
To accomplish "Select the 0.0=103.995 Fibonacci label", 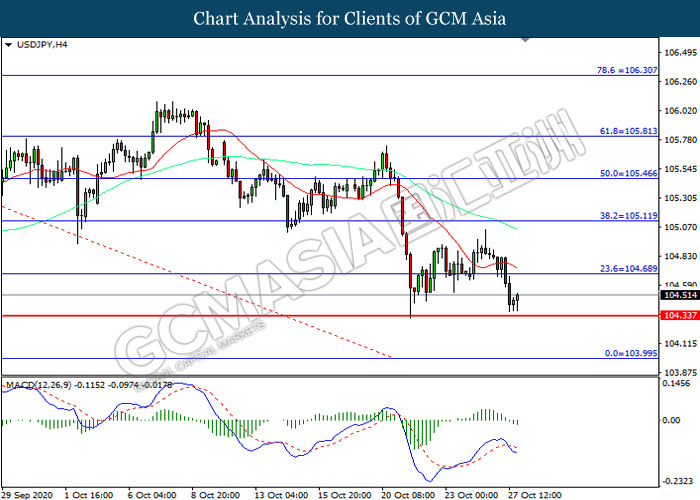I will pyautogui.click(x=631, y=353).
